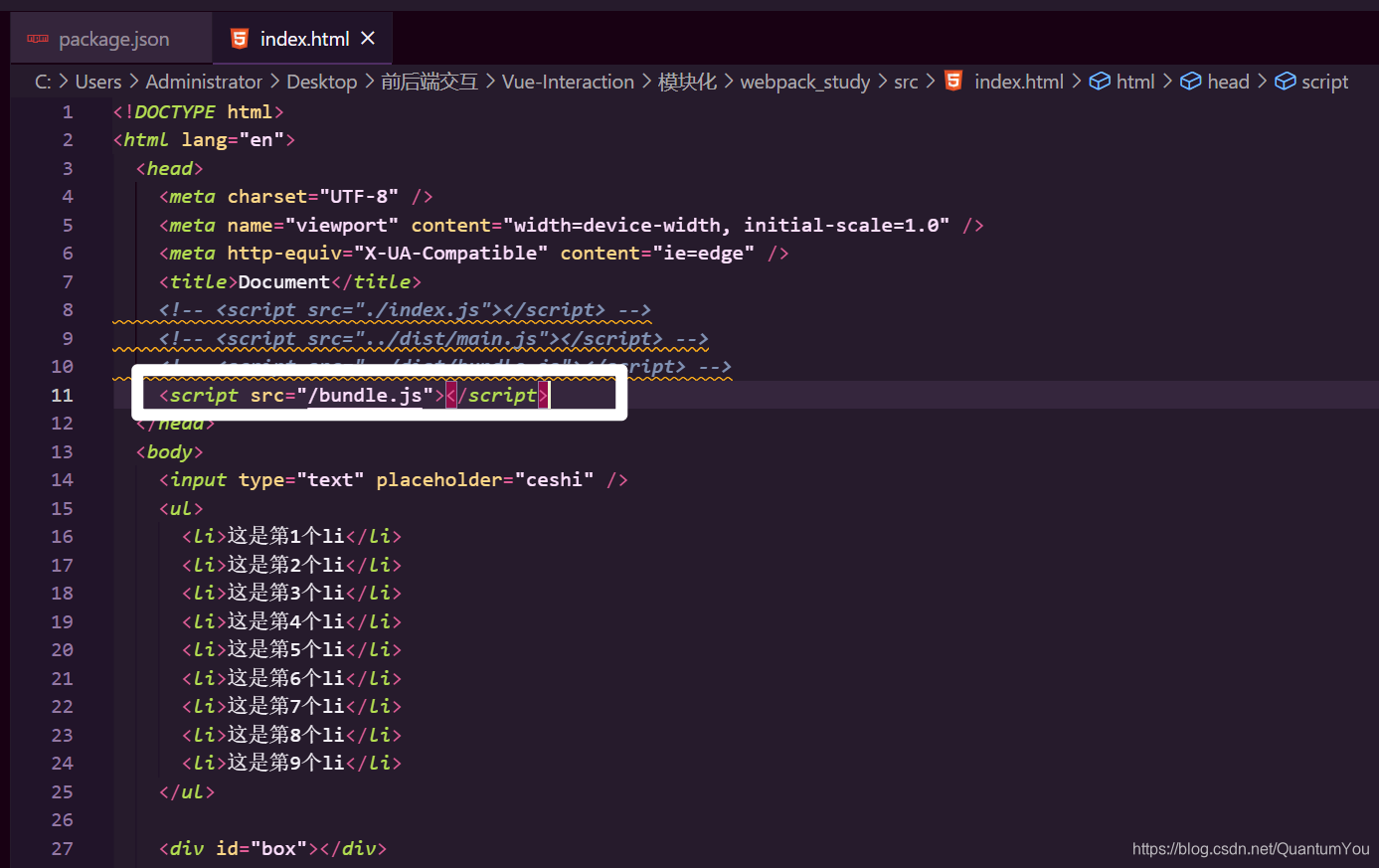This screenshot has width=1379, height=868.
Task: Click the 这是第5个li list item
Action: 291,650
